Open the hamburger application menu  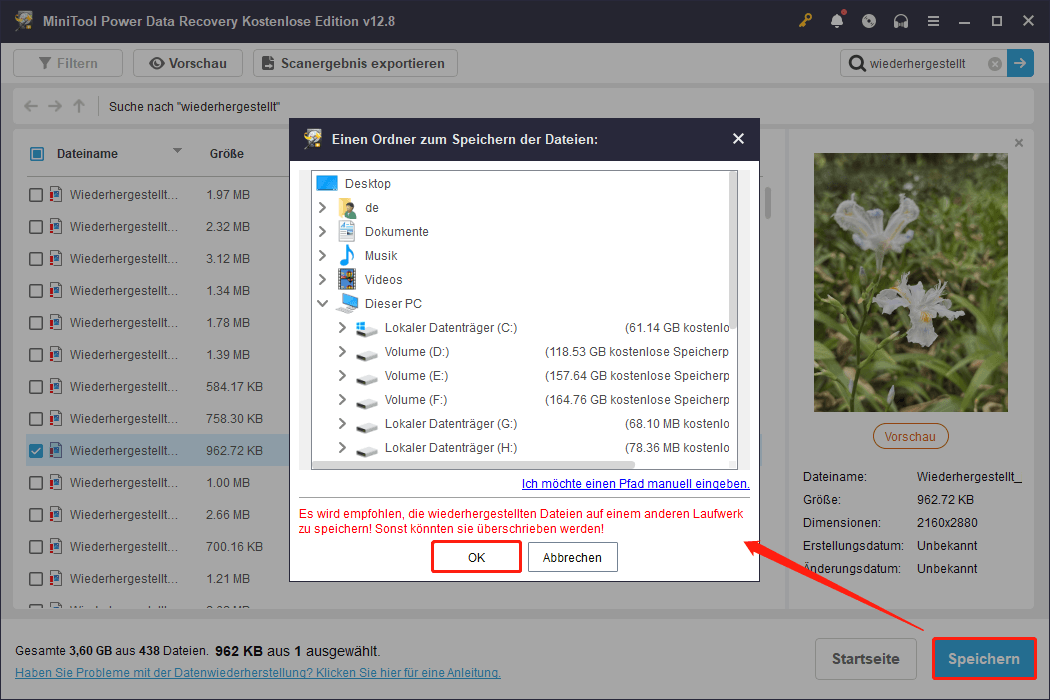934,20
